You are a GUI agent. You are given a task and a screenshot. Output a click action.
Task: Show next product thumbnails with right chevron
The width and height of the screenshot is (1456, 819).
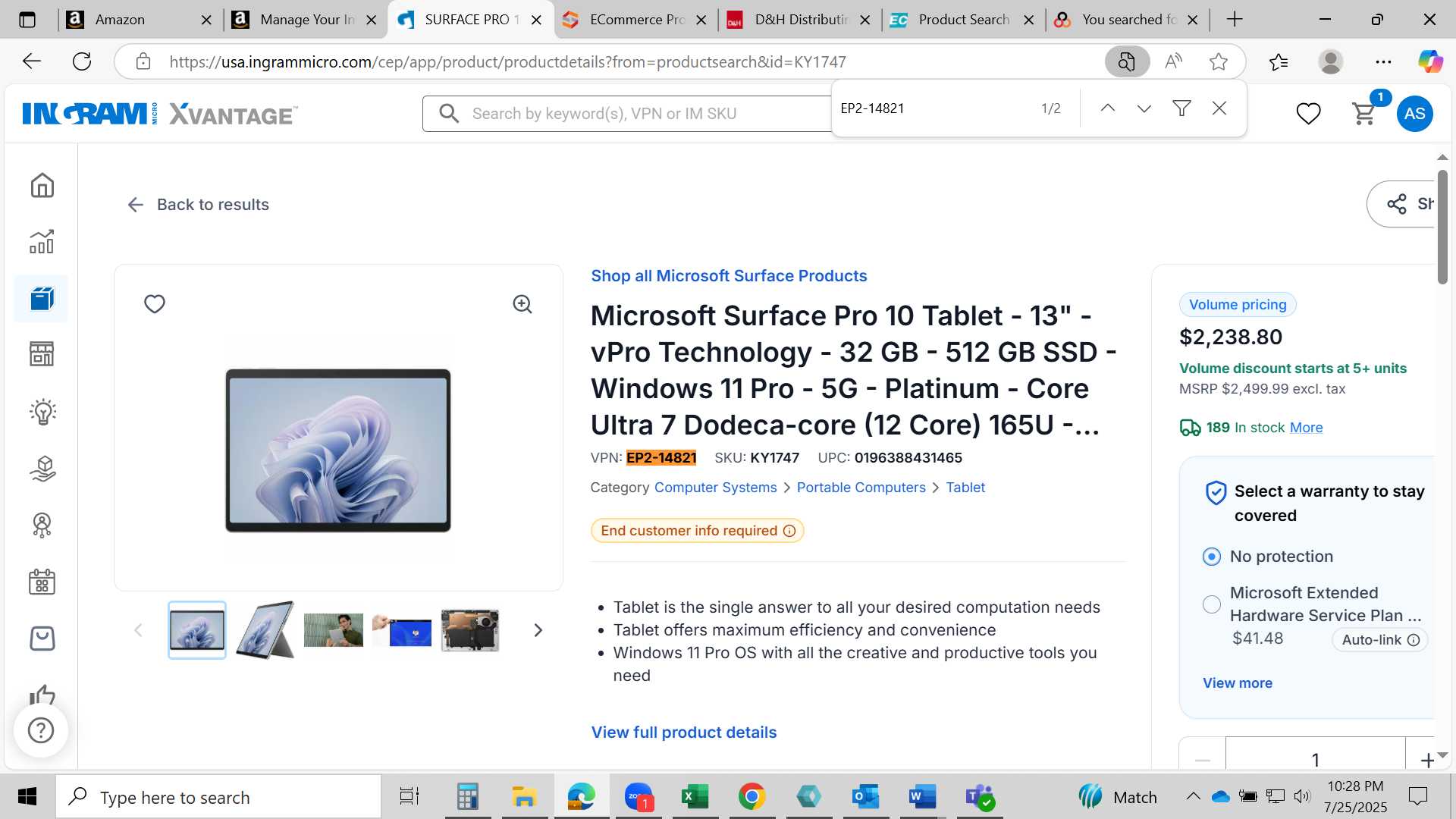point(538,630)
